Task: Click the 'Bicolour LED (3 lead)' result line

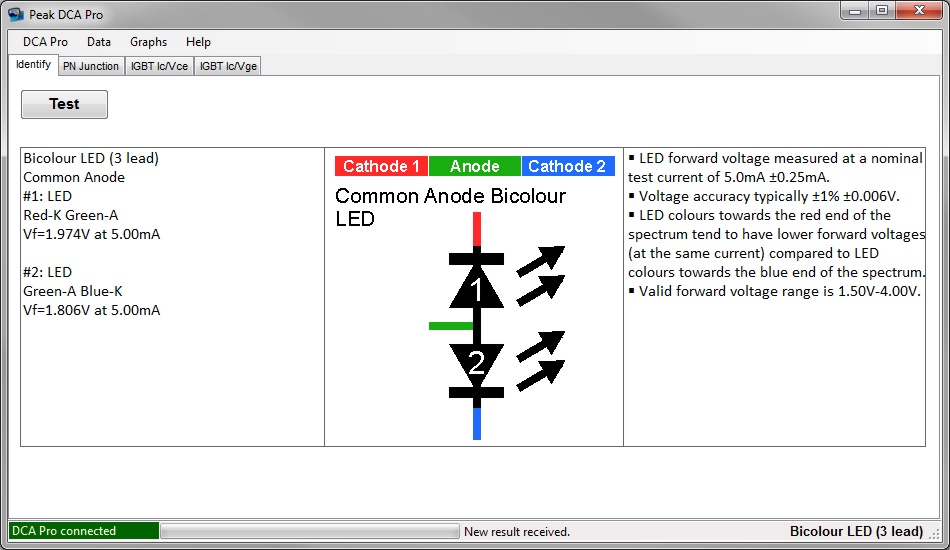Action: coord(91,158)
